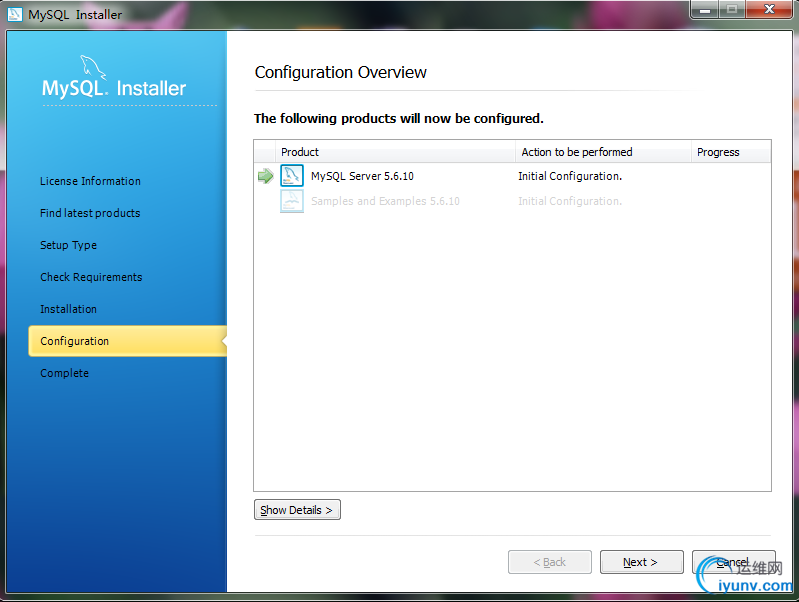The height and width of the screenshot is (602, 799).
Task: Click the MySQL dolphin logo in sidebar
Action: tap(93, 67)
